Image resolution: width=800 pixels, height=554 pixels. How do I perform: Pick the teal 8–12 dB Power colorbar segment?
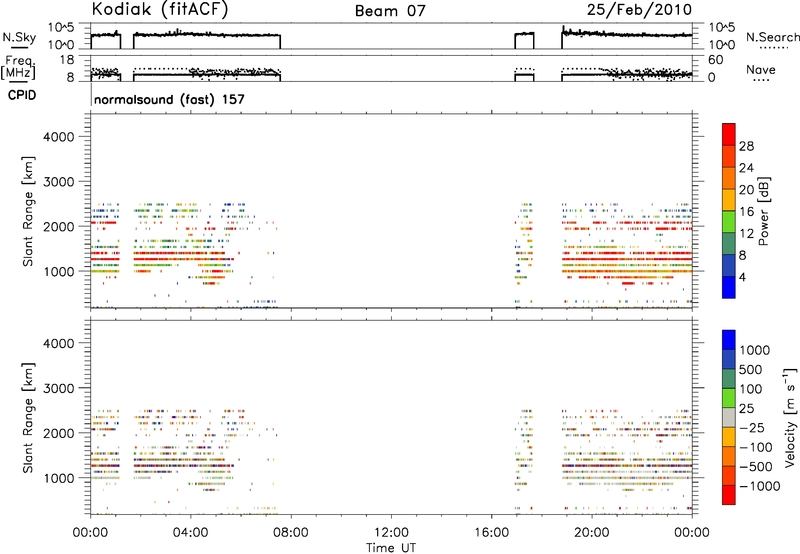pyautogui.click(x=729, y=244)
